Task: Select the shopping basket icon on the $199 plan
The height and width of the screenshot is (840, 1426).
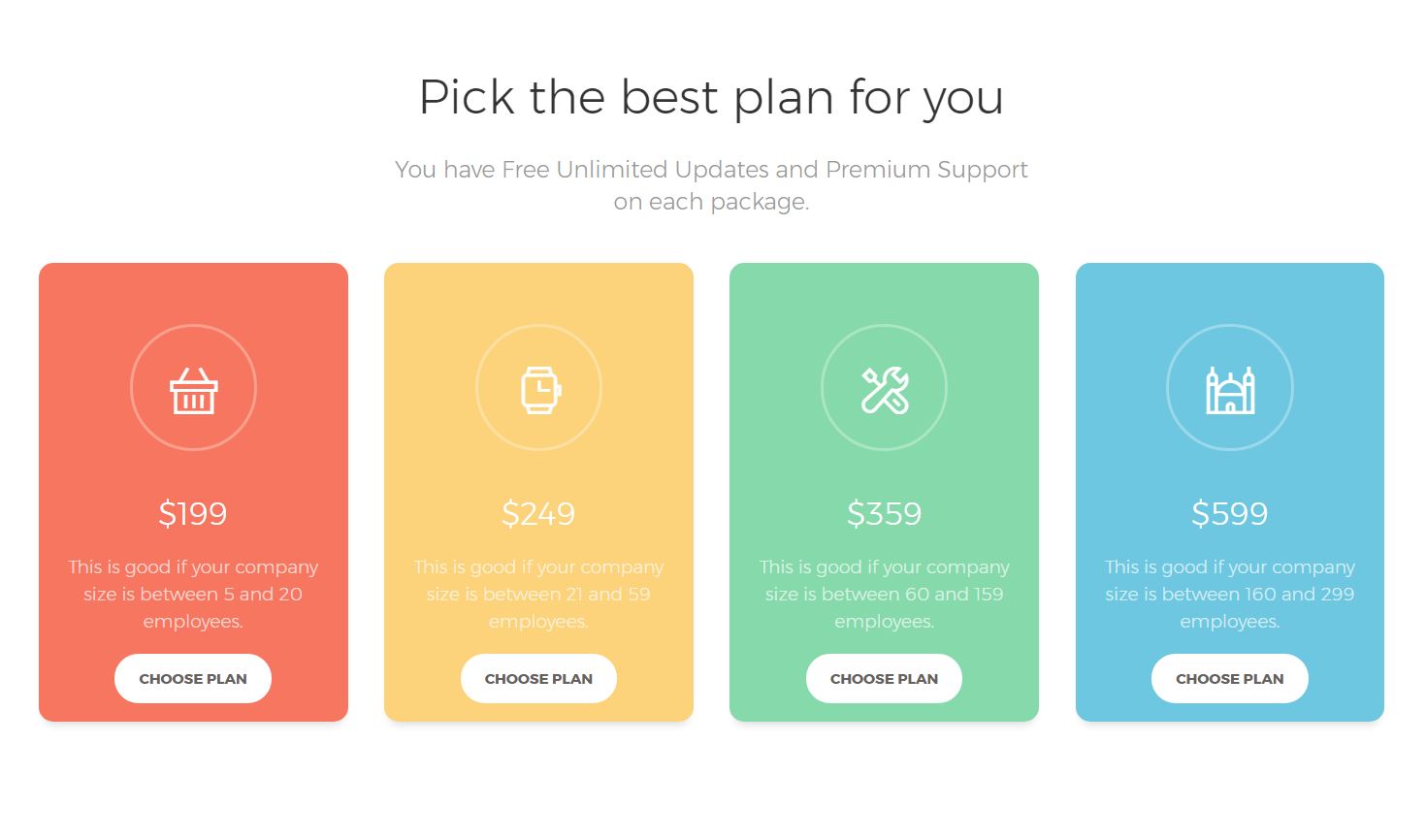Action: [x=193, y=387]
